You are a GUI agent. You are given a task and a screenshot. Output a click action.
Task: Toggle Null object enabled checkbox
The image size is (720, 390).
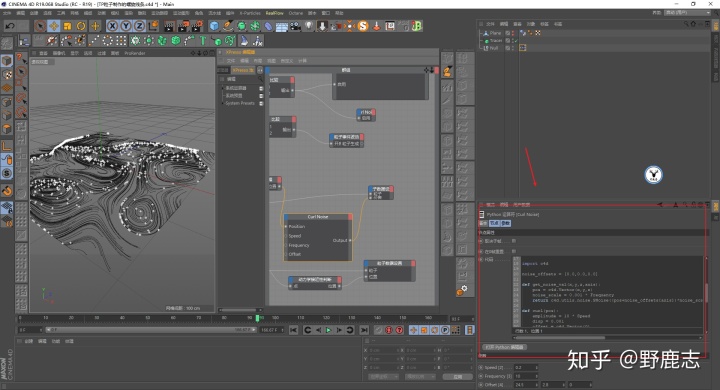coord(508,48)
